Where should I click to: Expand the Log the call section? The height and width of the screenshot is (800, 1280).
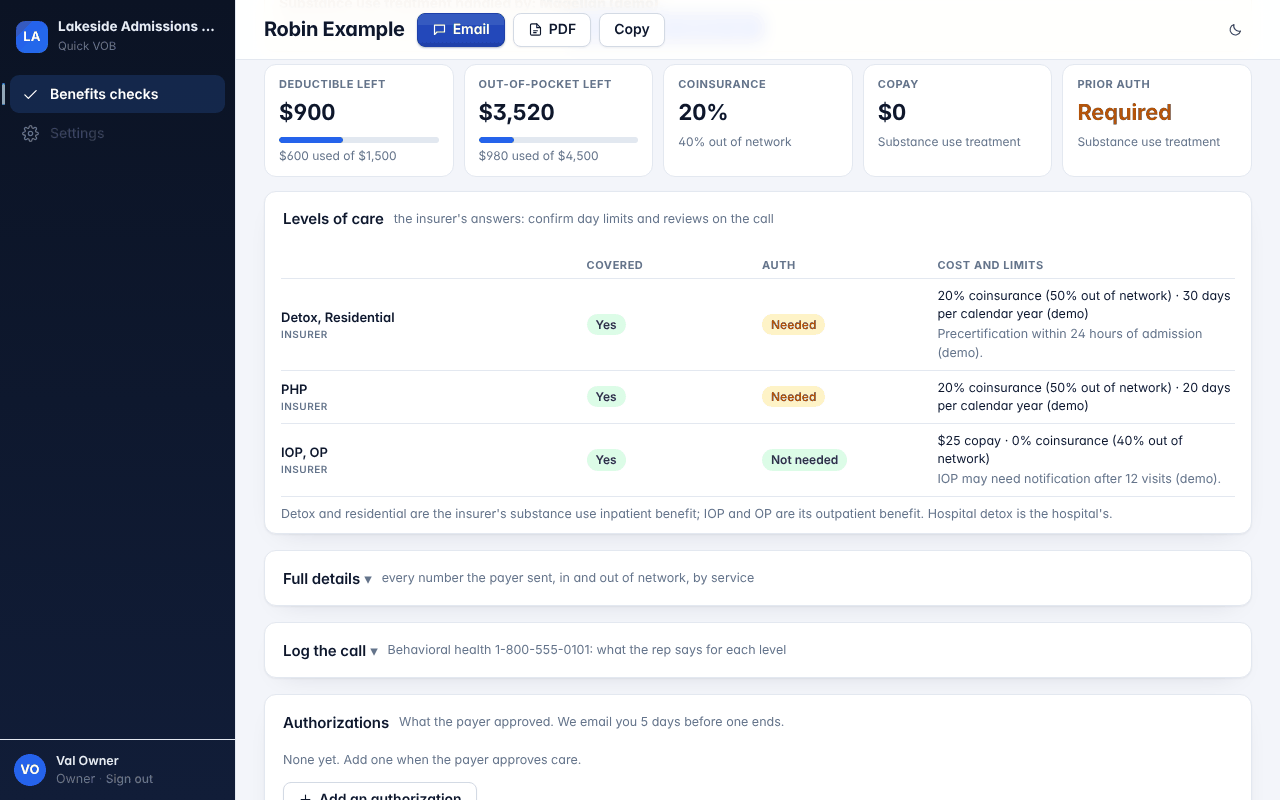tap(330, 651)
